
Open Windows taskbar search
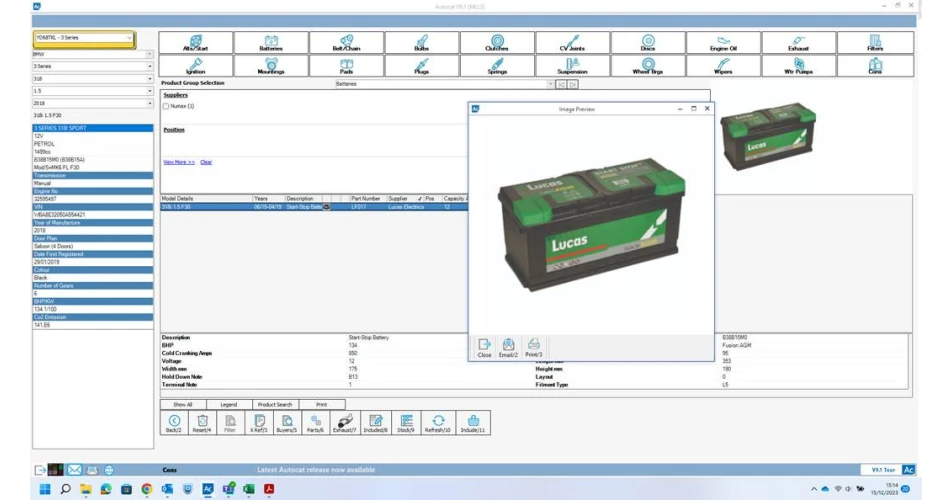[66, 489]
